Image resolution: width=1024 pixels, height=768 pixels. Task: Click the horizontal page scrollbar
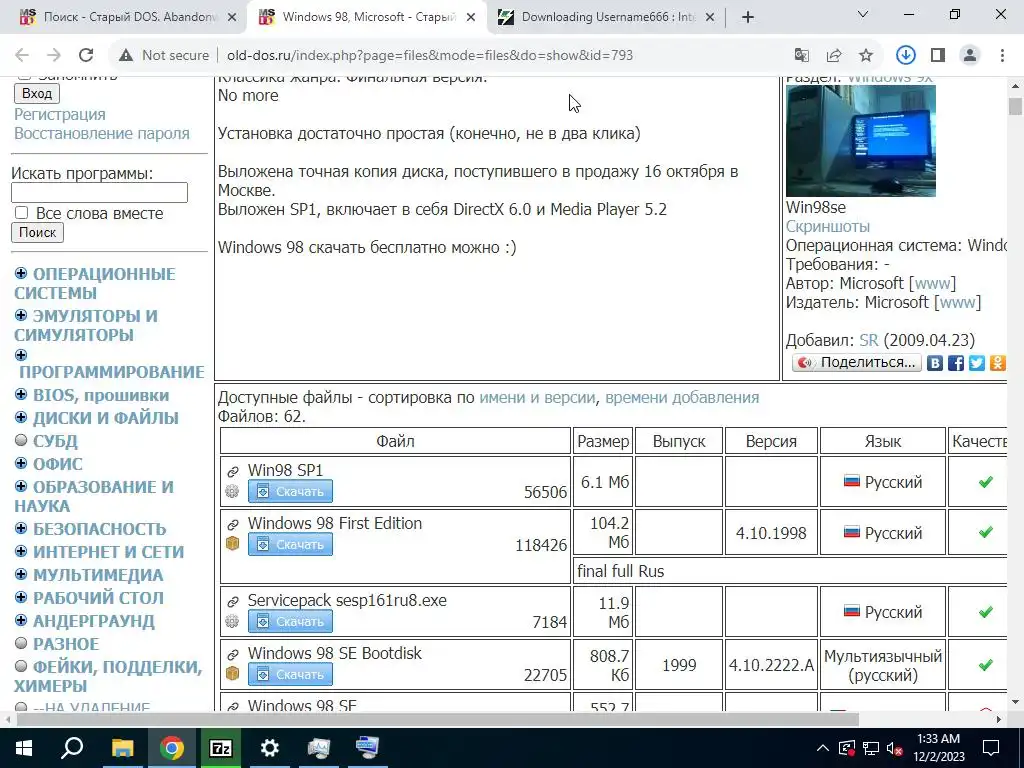pos(438,719)
